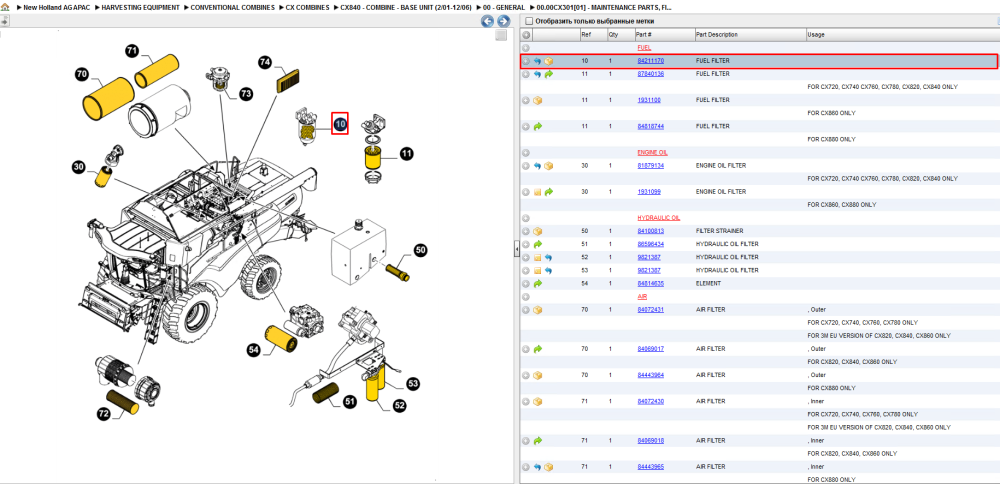This screenshot has height=484, width=1000.
Task: Navigate to previous illustration with back arrow
Action: [x=487, y=21]
